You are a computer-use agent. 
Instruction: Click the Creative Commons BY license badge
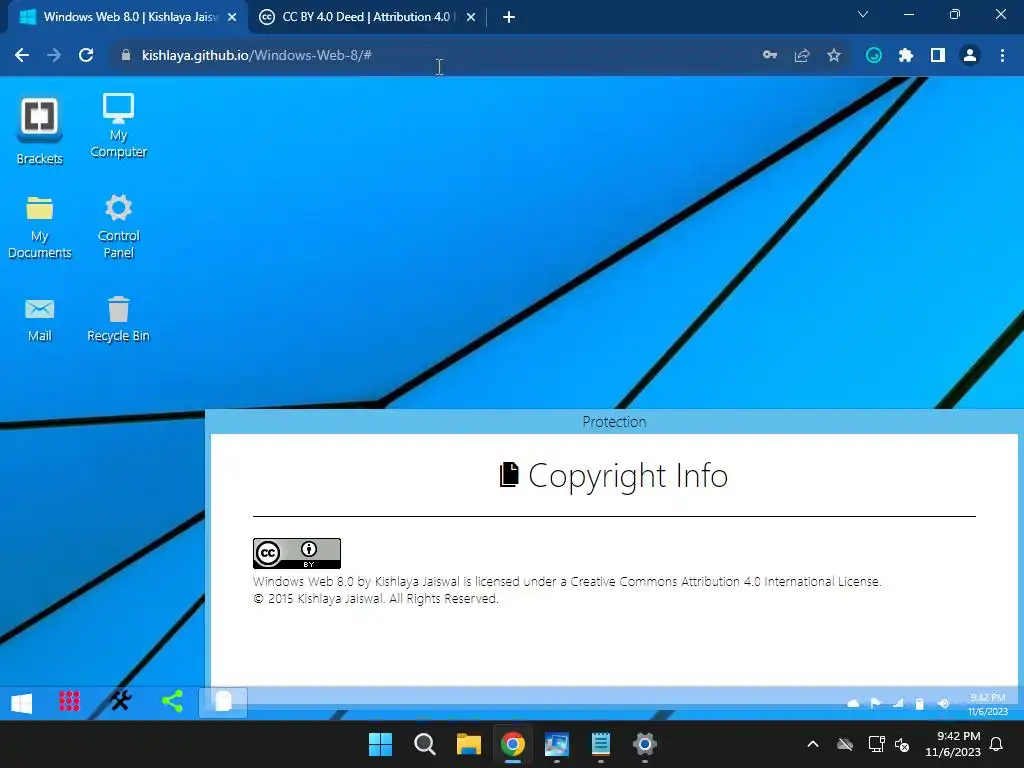(x=296, y=553)
